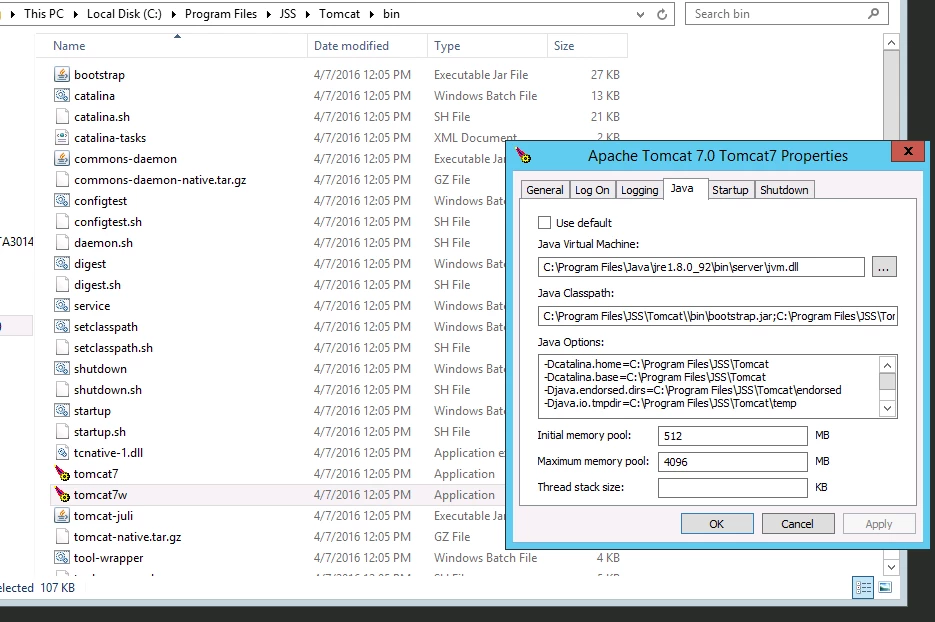Tick the Use default checkbox
This screenshot has width=935, height=622.
(x=544, y=222)
